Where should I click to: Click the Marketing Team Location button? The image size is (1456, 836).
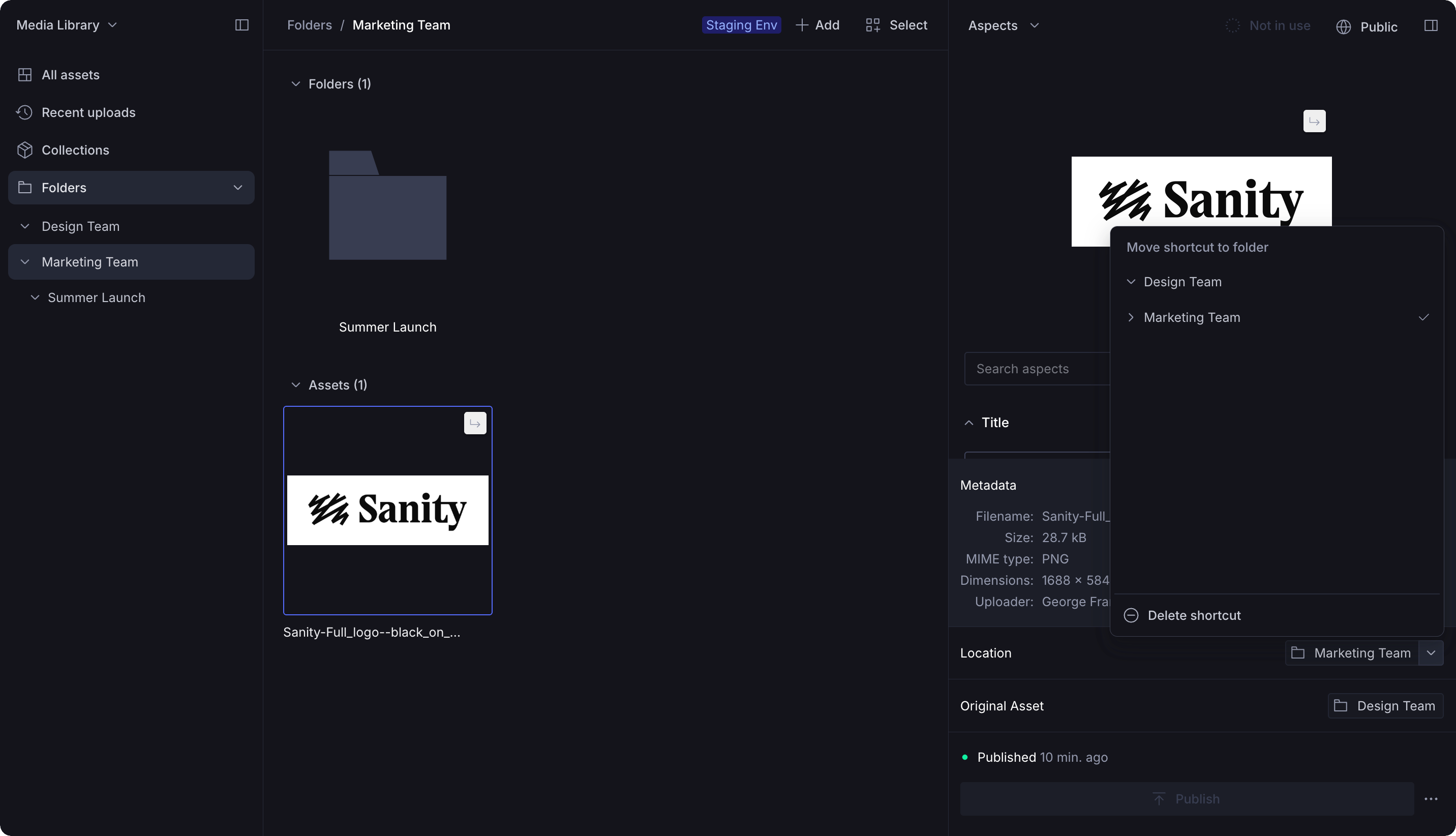[1352, 653]
